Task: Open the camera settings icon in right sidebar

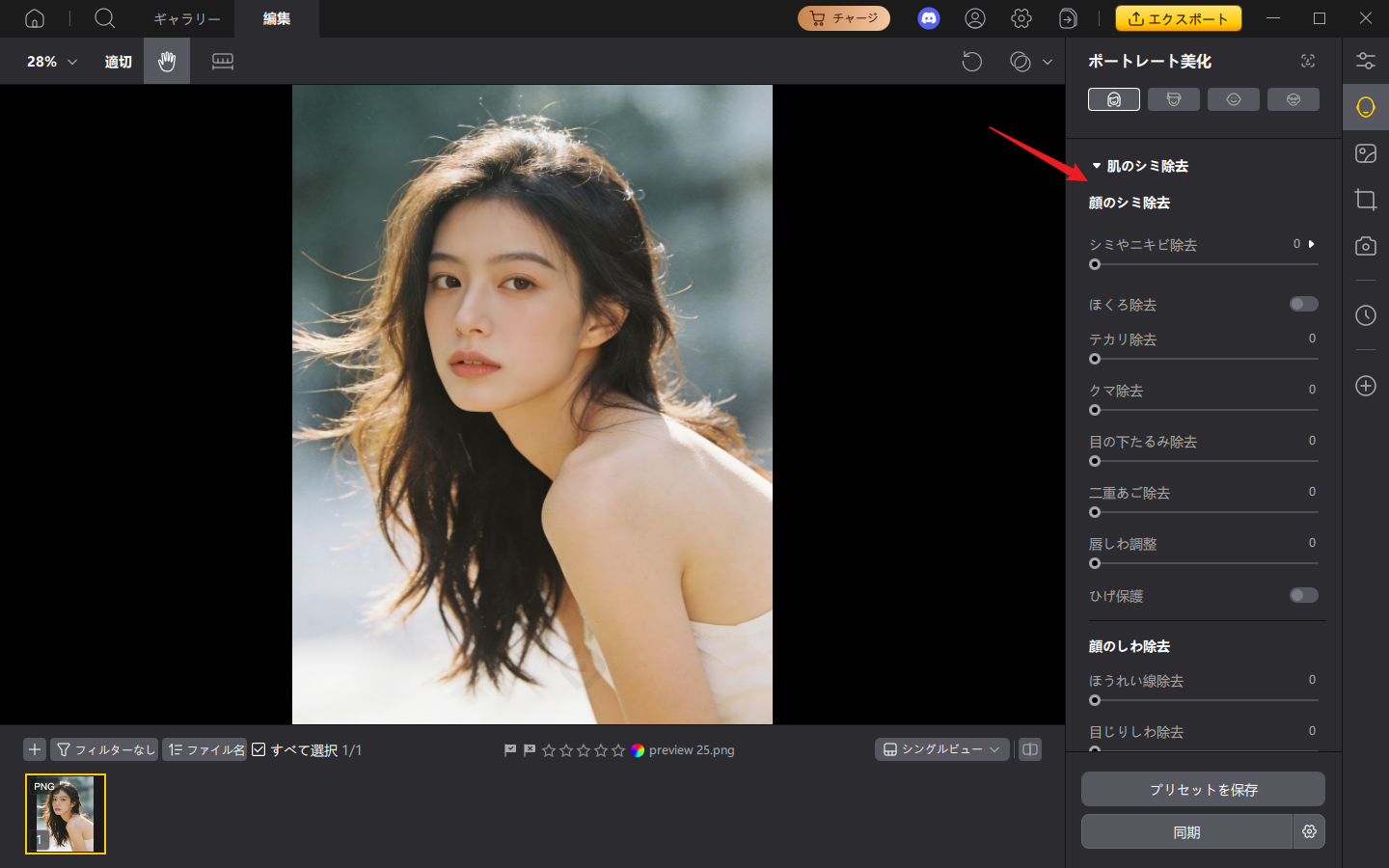Action: coord(1365,246)
